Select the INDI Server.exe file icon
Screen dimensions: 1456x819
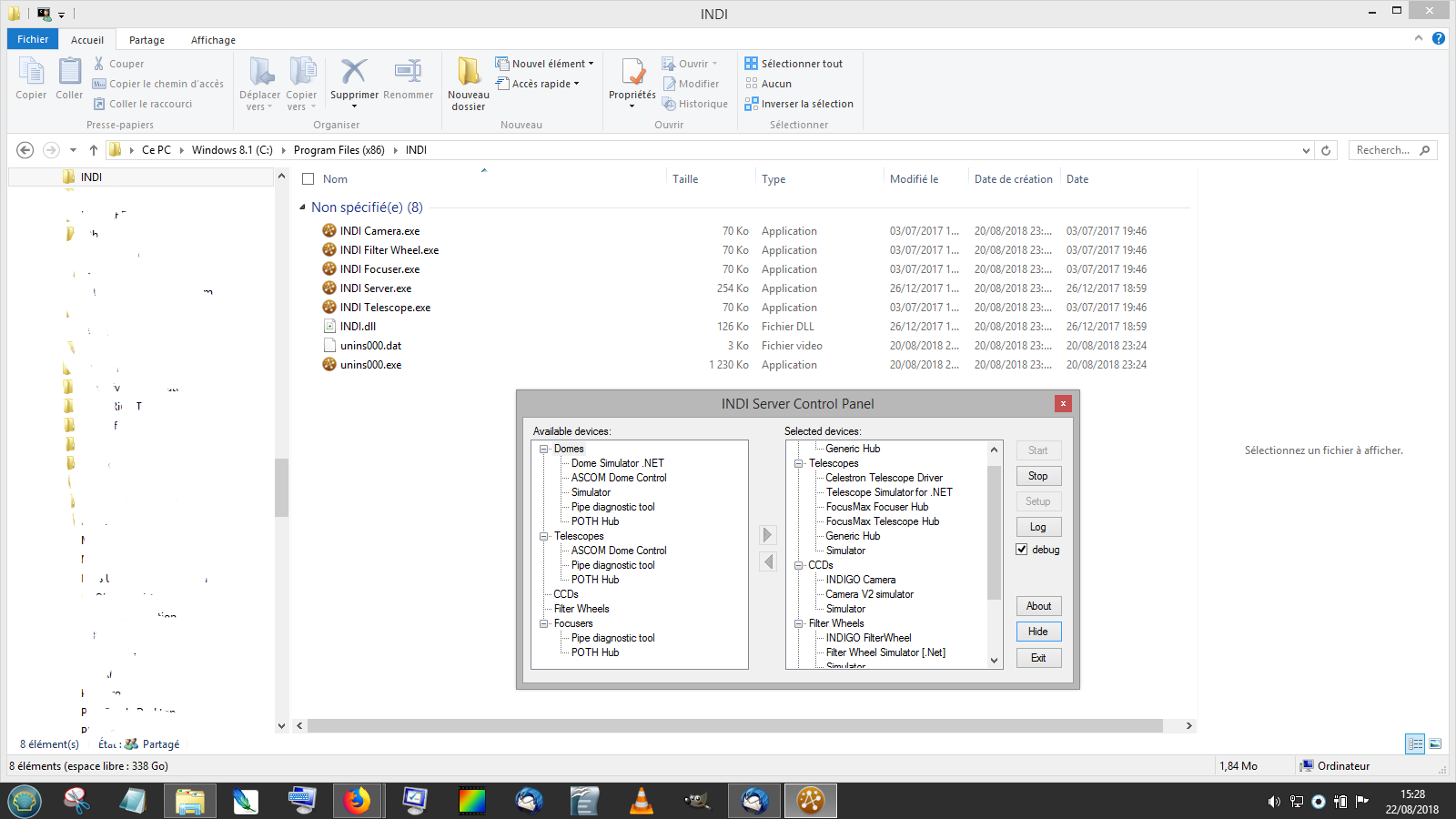point(329,288)
